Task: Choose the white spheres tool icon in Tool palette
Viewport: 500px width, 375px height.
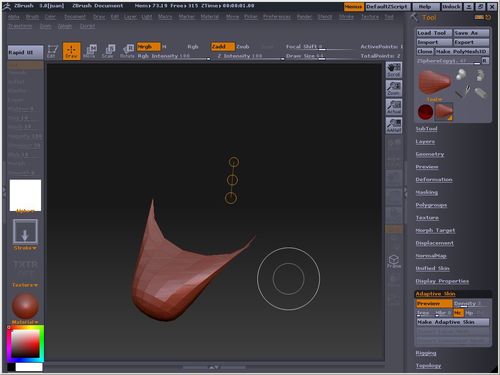Action: (x=461, y=75)
